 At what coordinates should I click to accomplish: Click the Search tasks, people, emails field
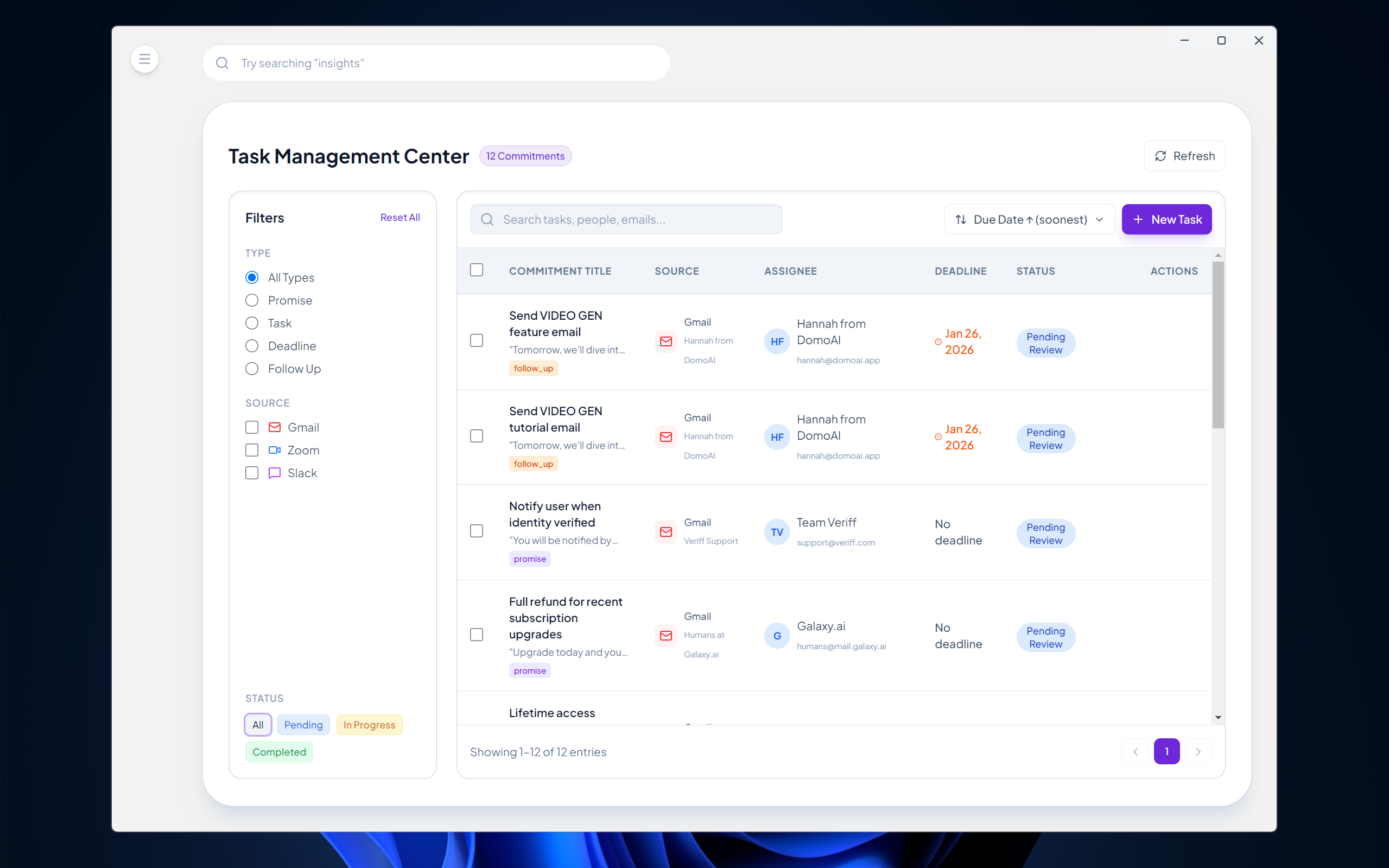click(626, 219)
